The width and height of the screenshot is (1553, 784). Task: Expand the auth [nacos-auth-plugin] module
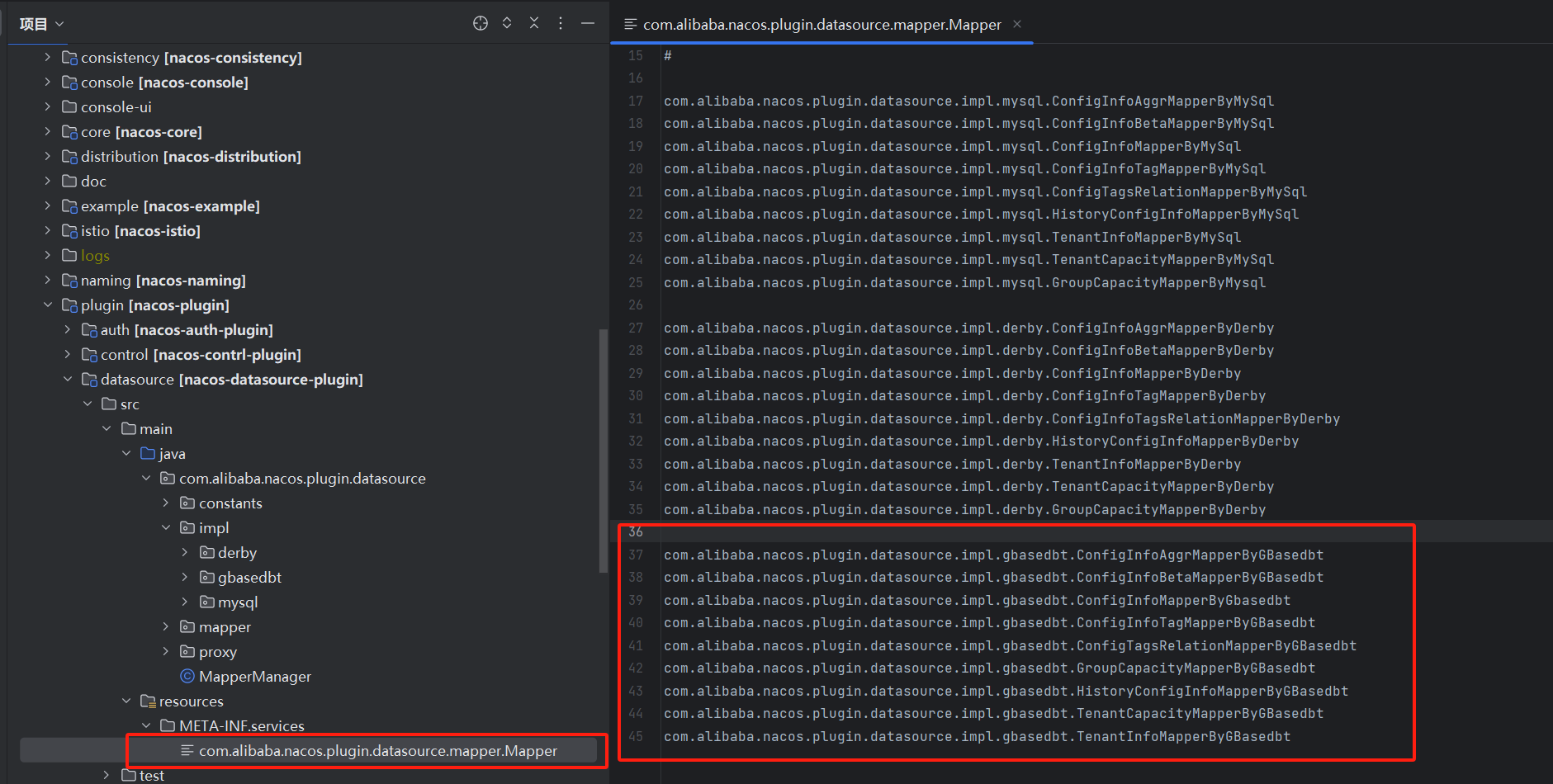(x=67, y=329)
